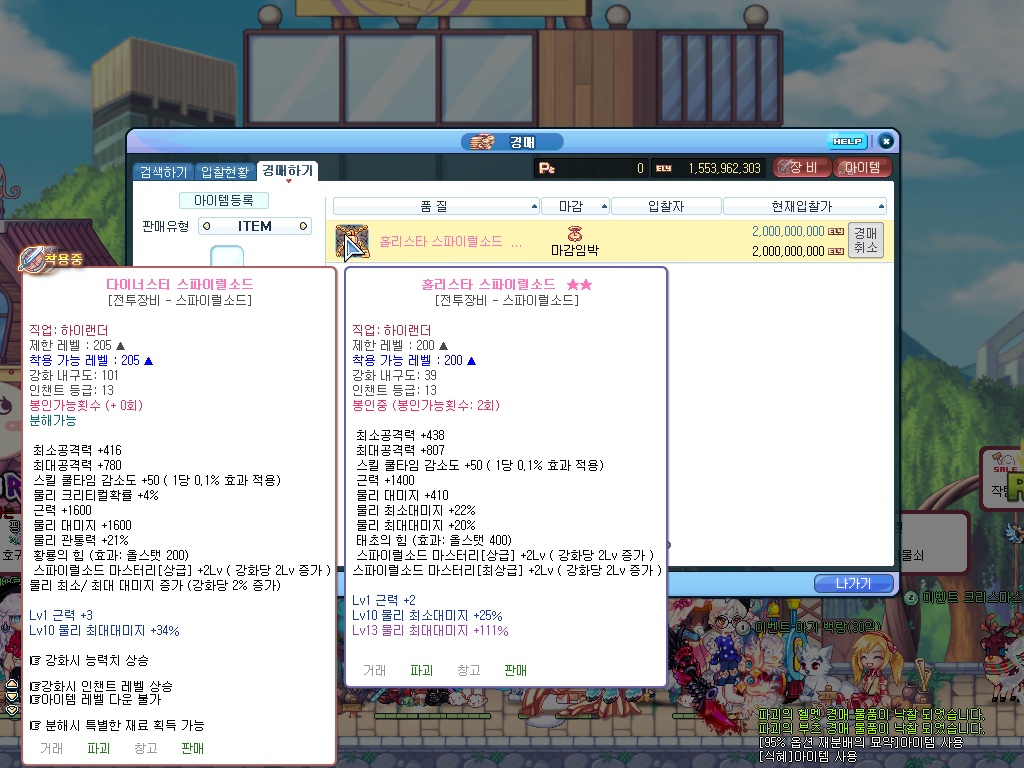The height and width of the screenshot is (768, 1024).
Task: Click the auction coin stack title icon
Action: coord(483,142)
